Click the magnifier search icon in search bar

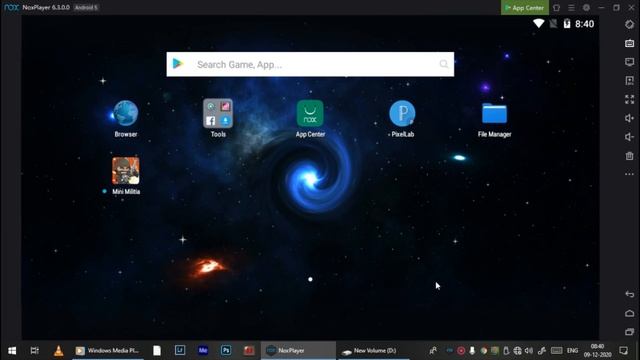444,64
